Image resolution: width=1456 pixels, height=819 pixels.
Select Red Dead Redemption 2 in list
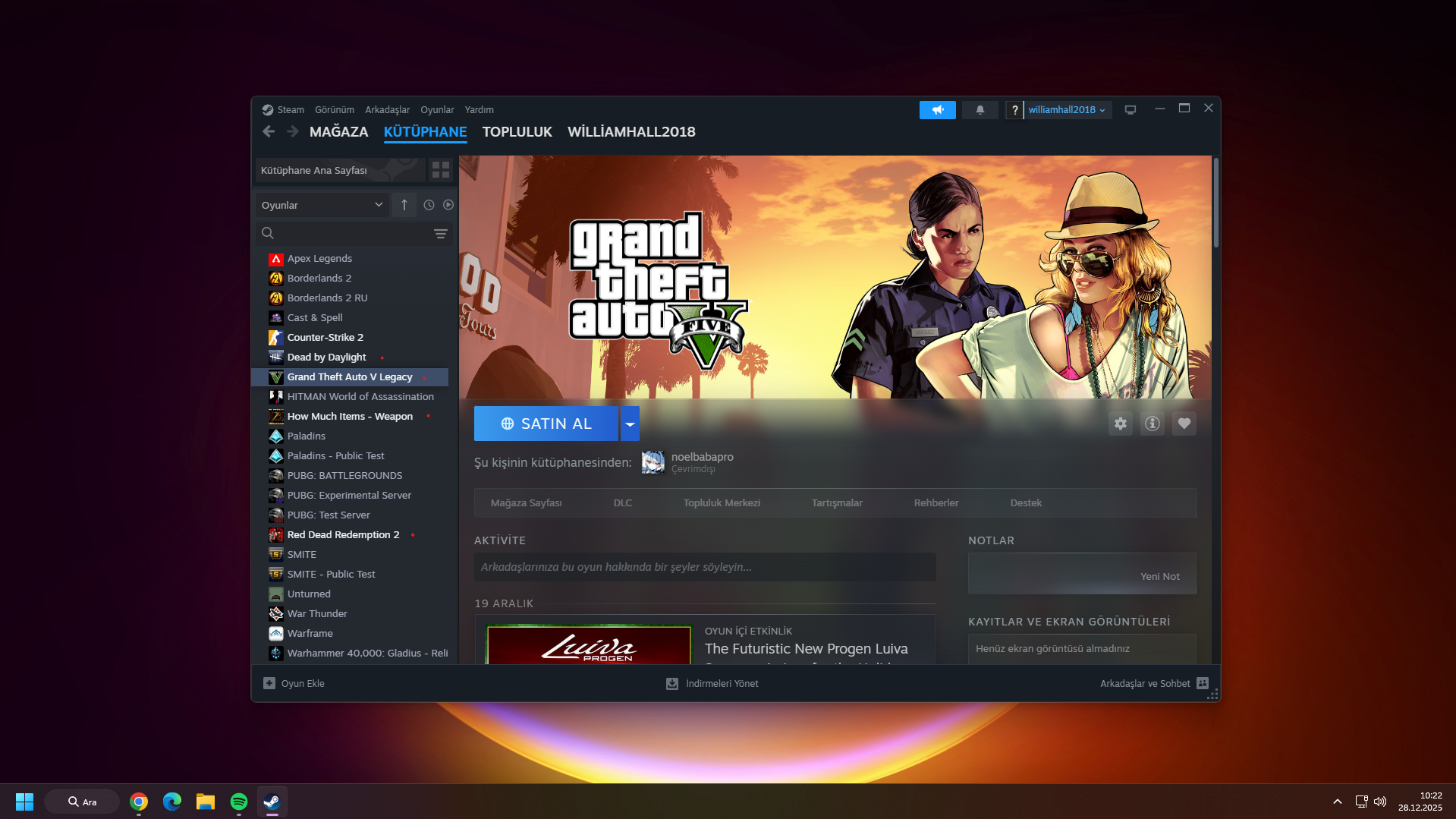(350, 535)
